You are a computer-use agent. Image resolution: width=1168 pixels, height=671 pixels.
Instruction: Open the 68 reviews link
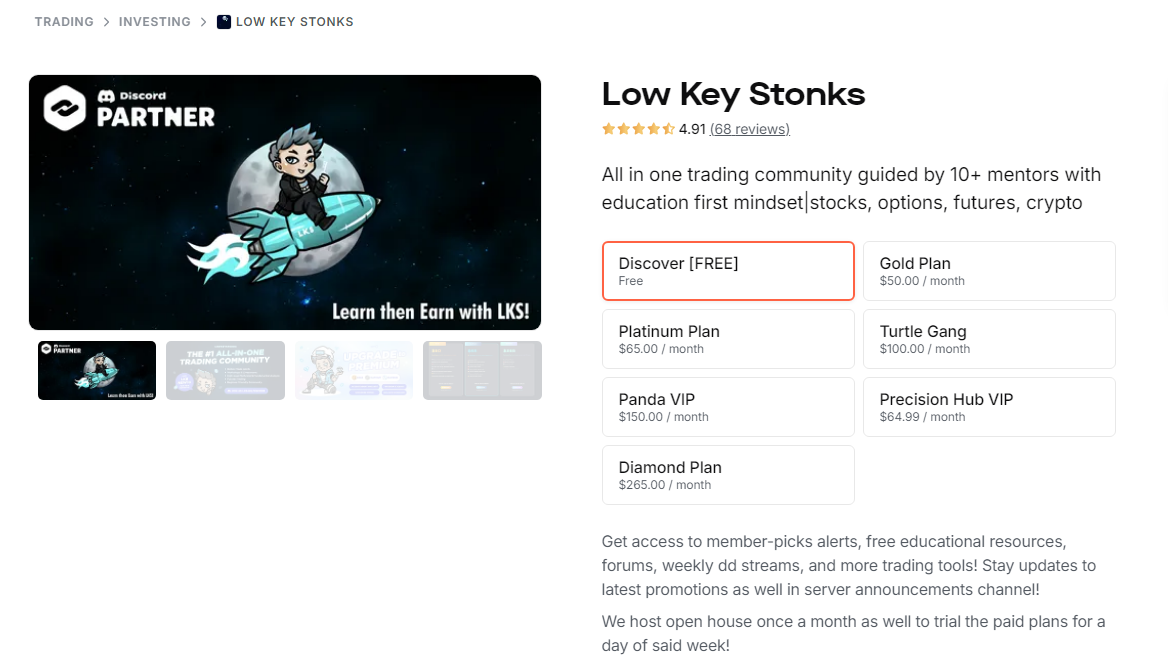point(749,128)
